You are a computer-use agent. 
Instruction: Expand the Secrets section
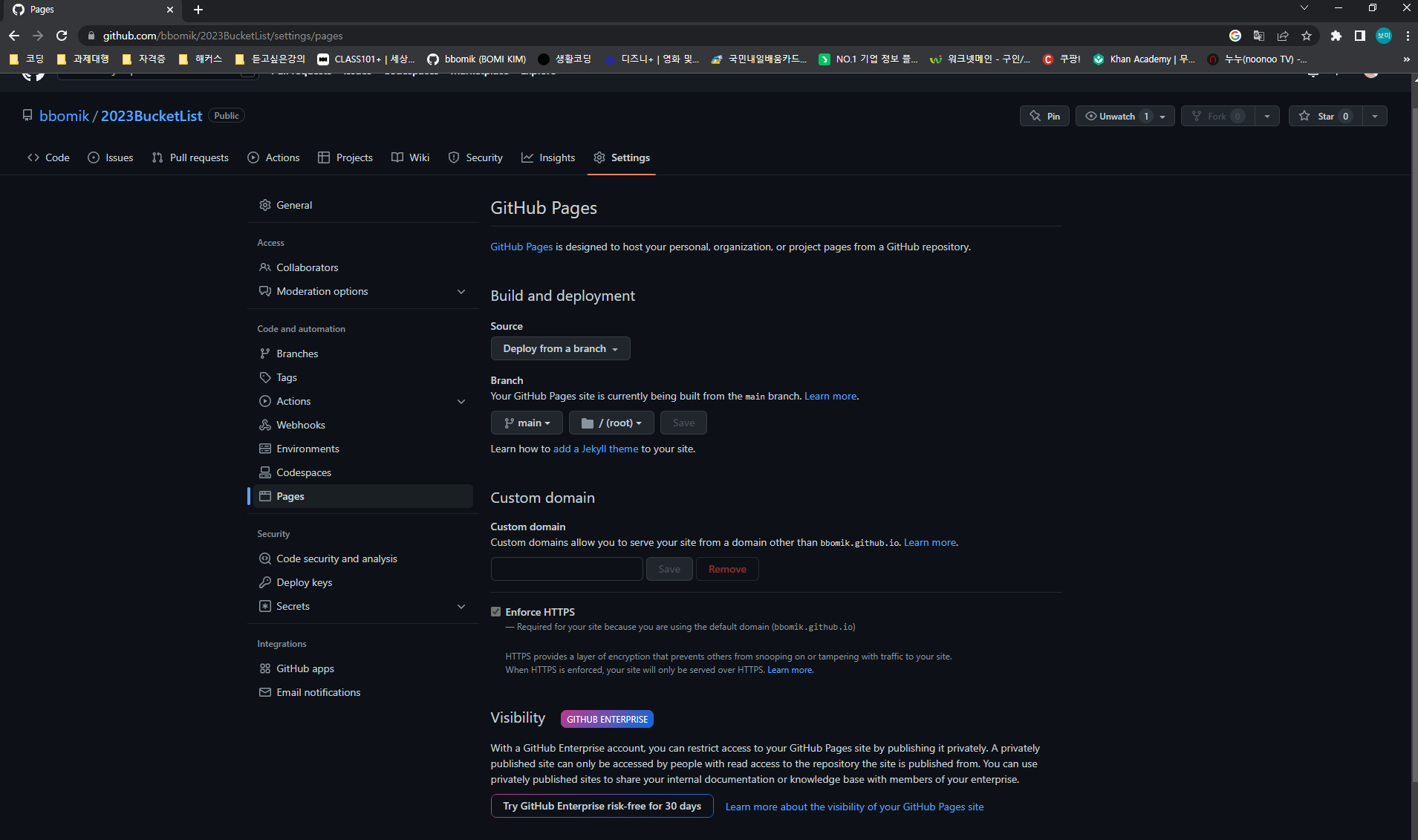click(x=363, y=606)
